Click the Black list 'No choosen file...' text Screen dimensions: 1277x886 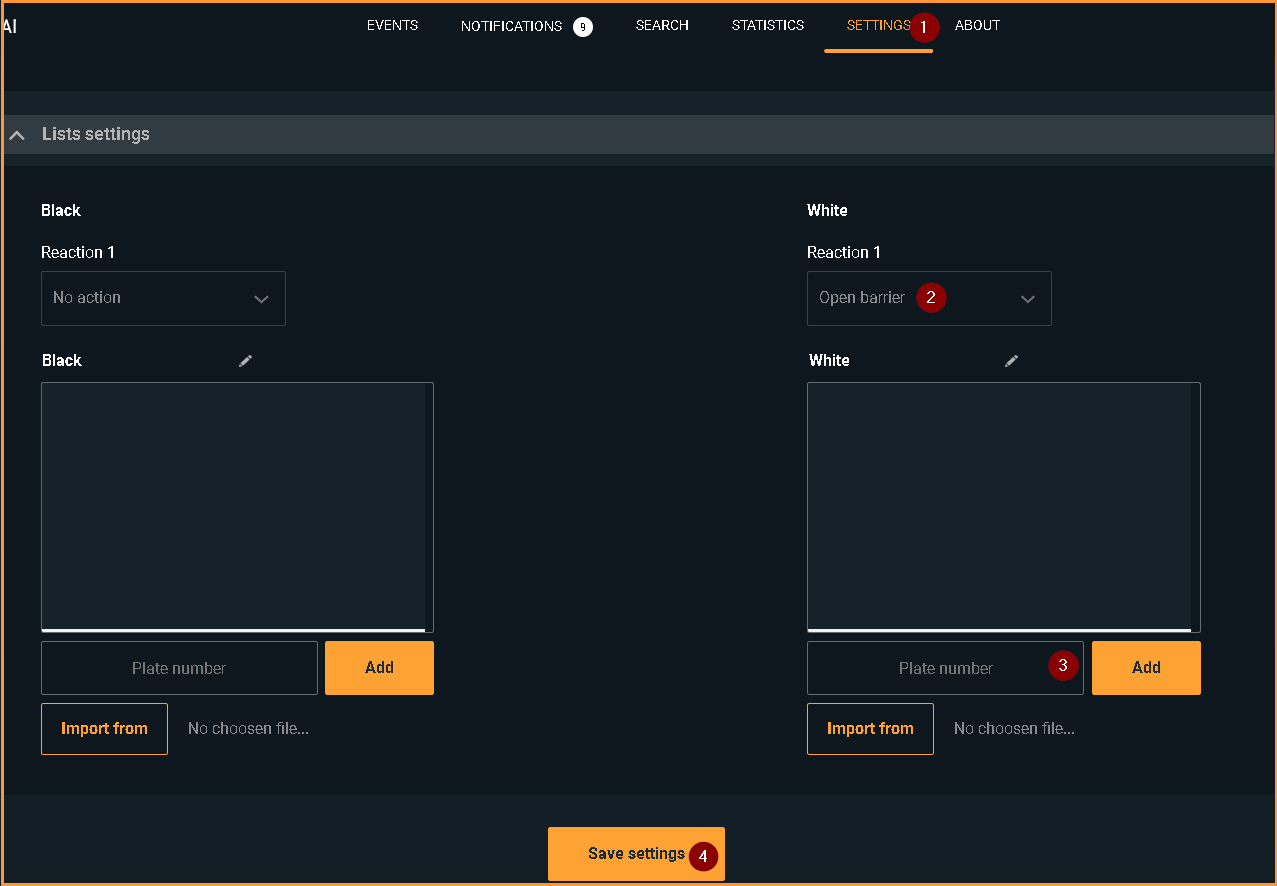[x=248, y=729]
